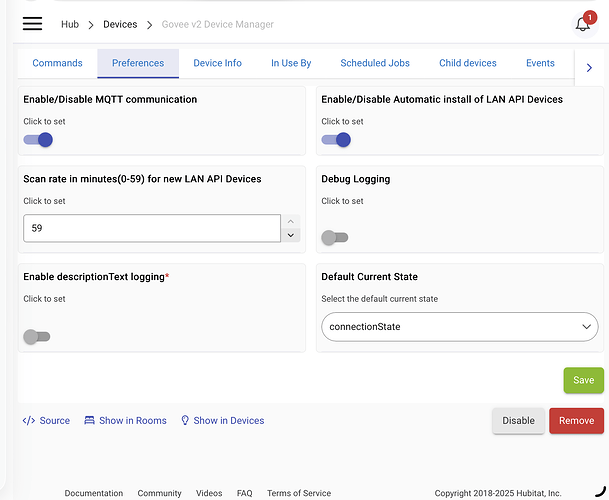This screenshot has width=609, height=500.
Task: Decrease scan rate with down arrow
Action: coord(291,235)
